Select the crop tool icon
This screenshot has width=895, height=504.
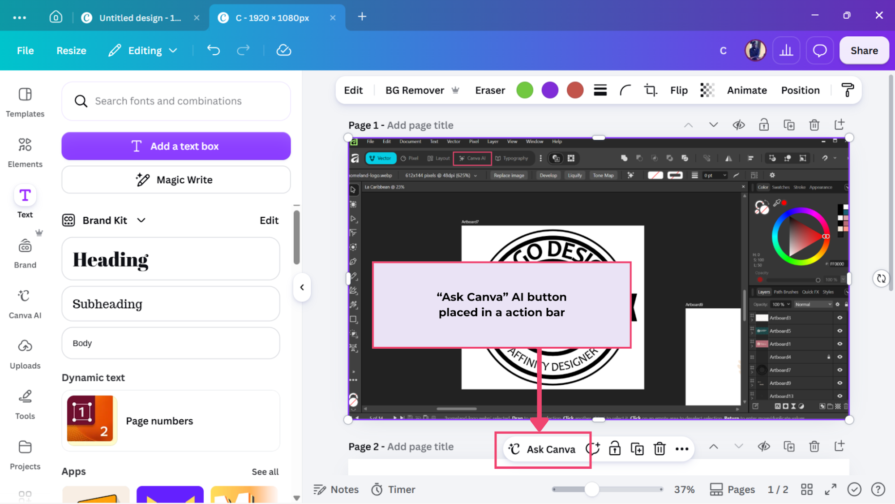click(x=650, y=90)
